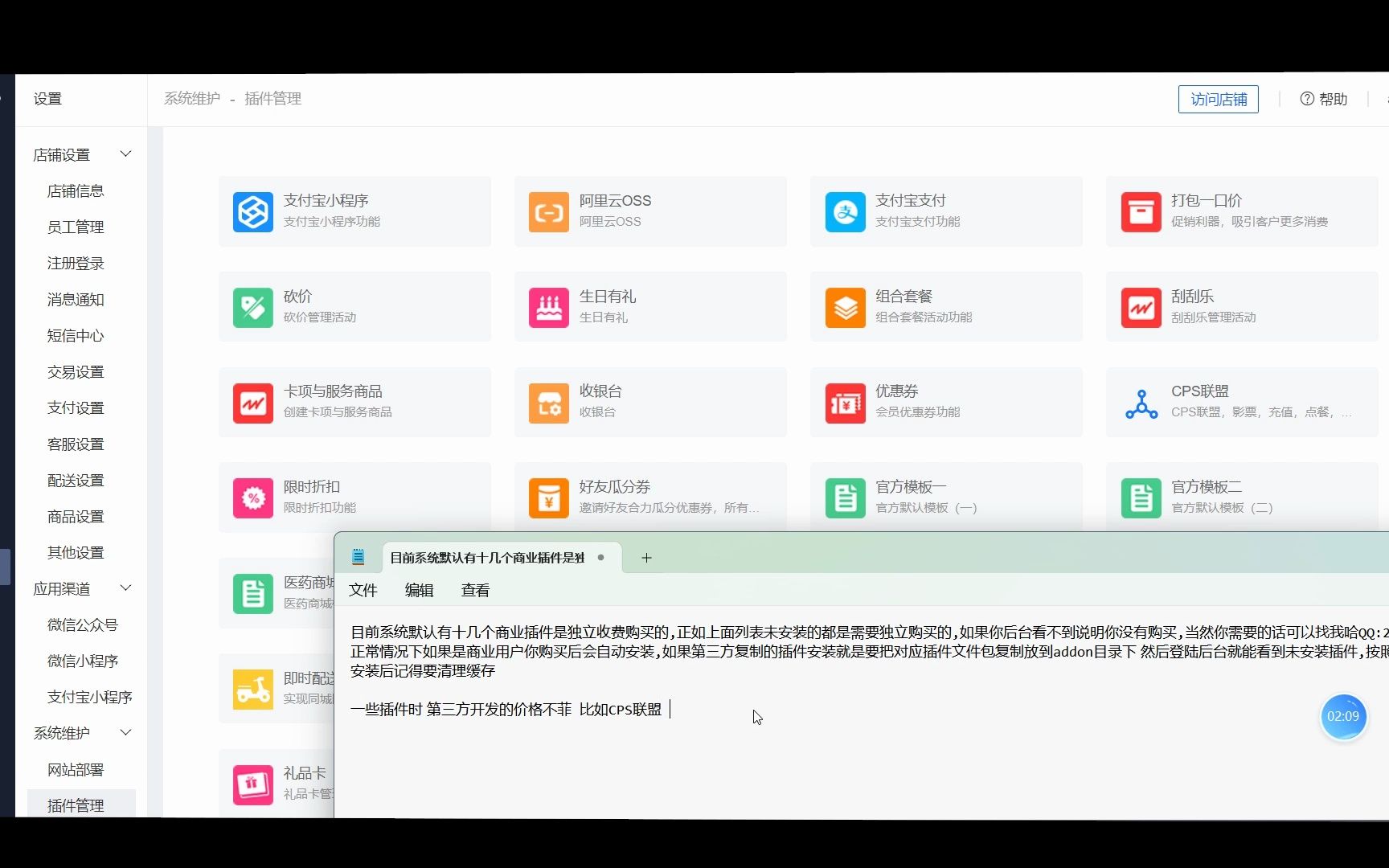The width and height of the screenshot is (1389, 868).
Task: Close the unsaved Notepad tab via its dot
Action: point(600,557)
